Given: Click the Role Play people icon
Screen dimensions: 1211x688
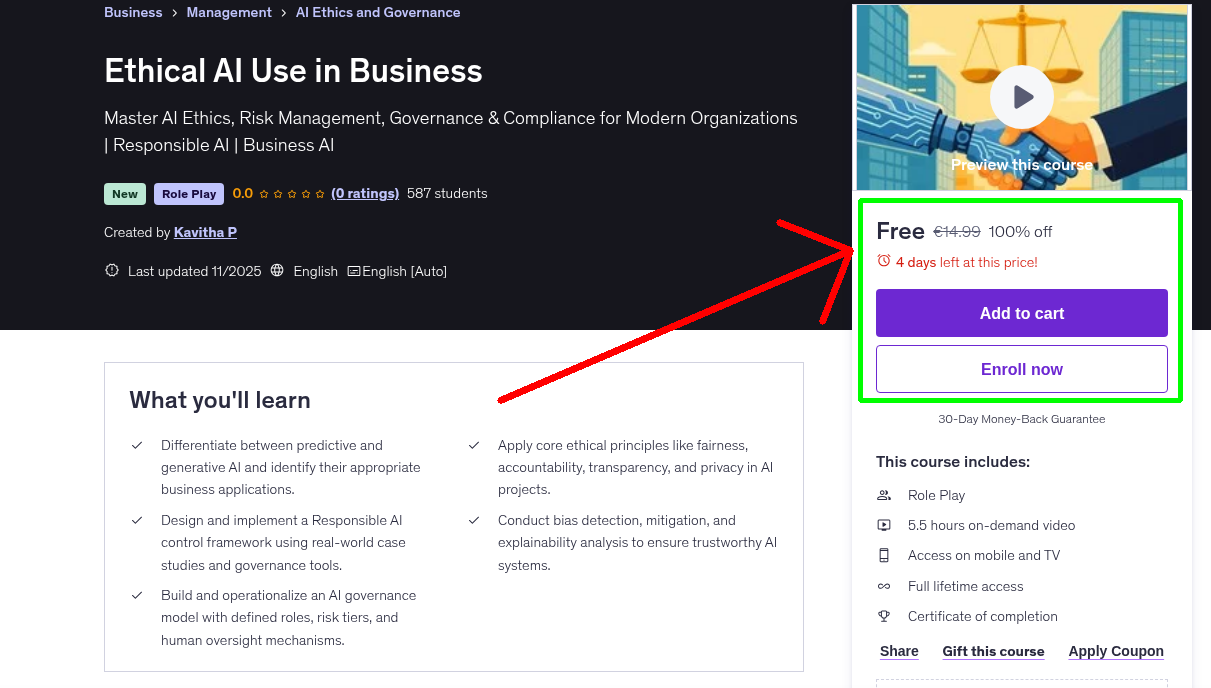Looking at the screenshot, I should 884,494.
